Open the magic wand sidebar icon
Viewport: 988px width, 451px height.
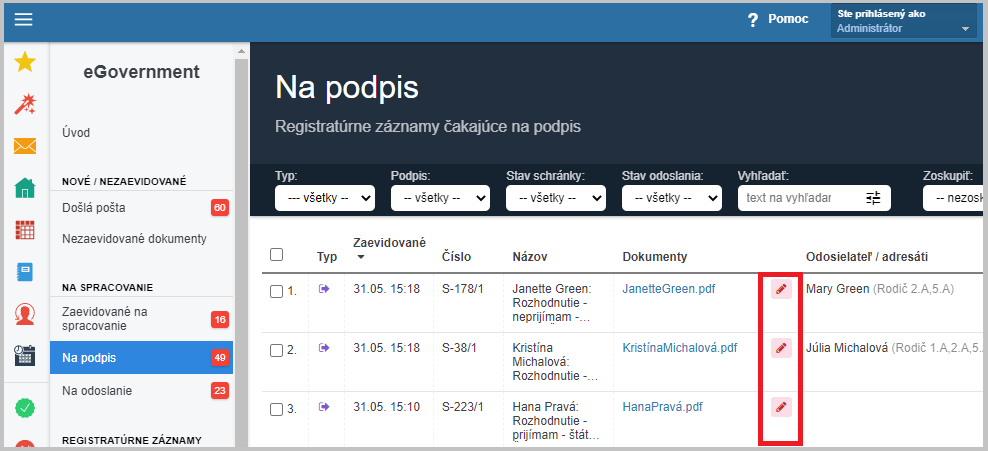click(25, 105)
